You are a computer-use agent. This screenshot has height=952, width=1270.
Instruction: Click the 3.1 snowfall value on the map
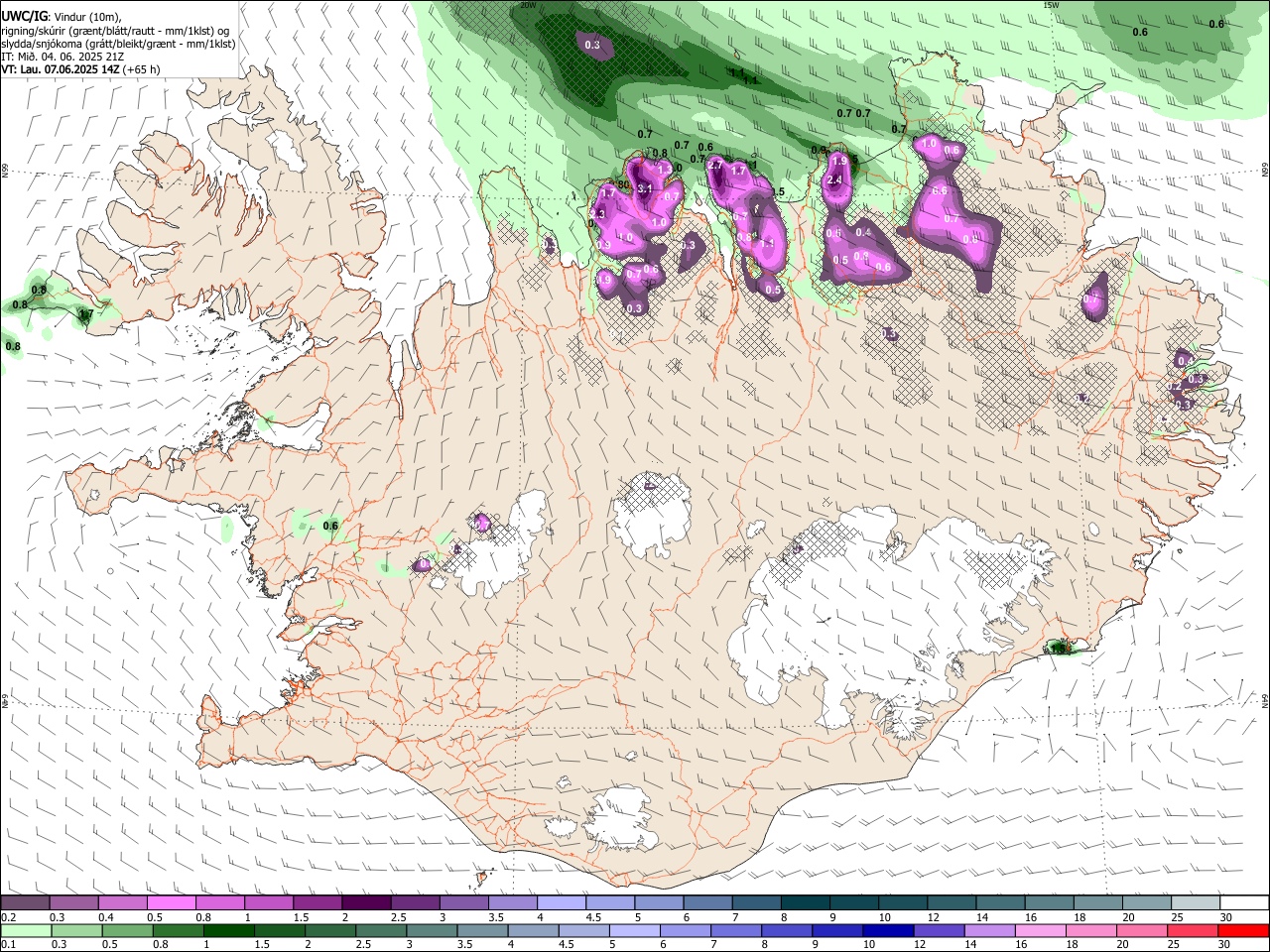(644, 188)
